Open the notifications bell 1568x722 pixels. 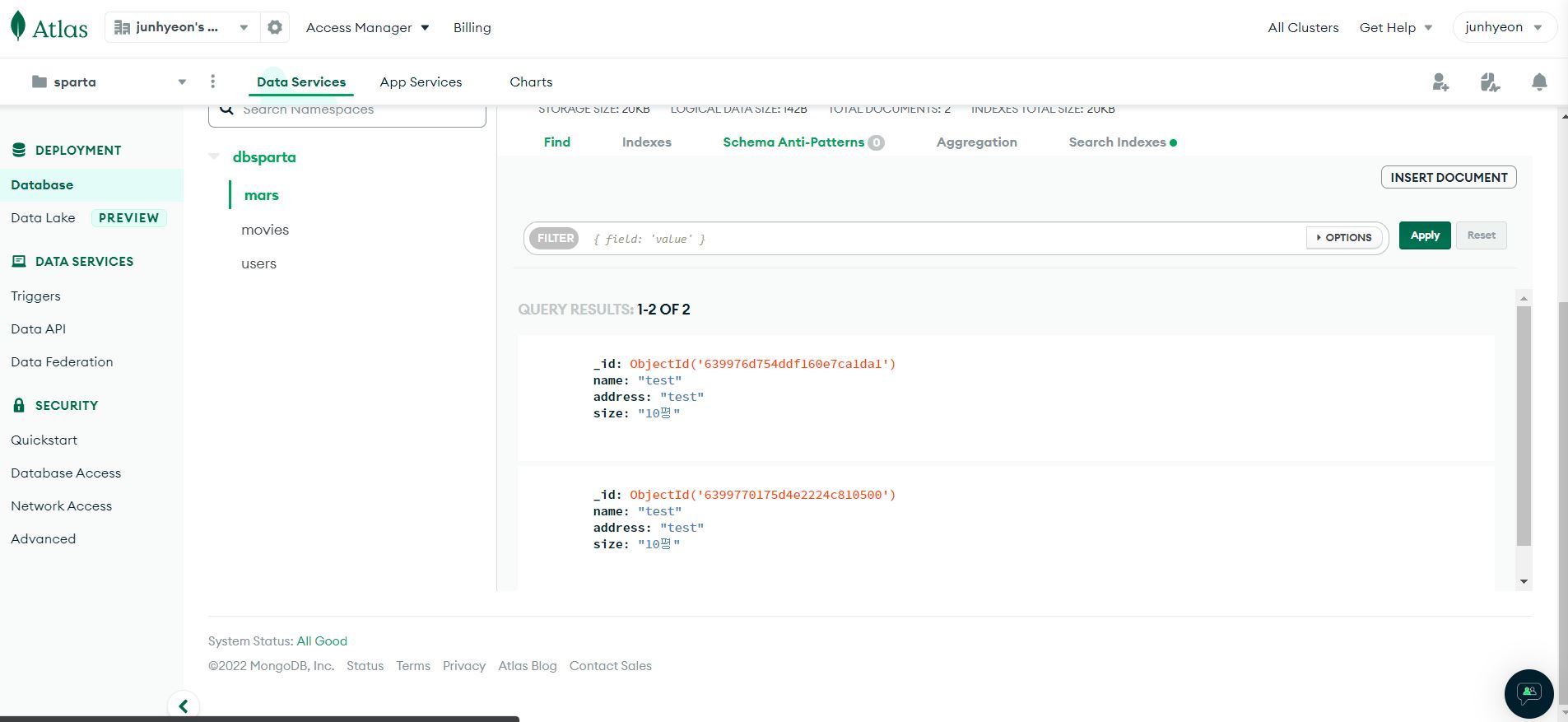pos(1539,82)
